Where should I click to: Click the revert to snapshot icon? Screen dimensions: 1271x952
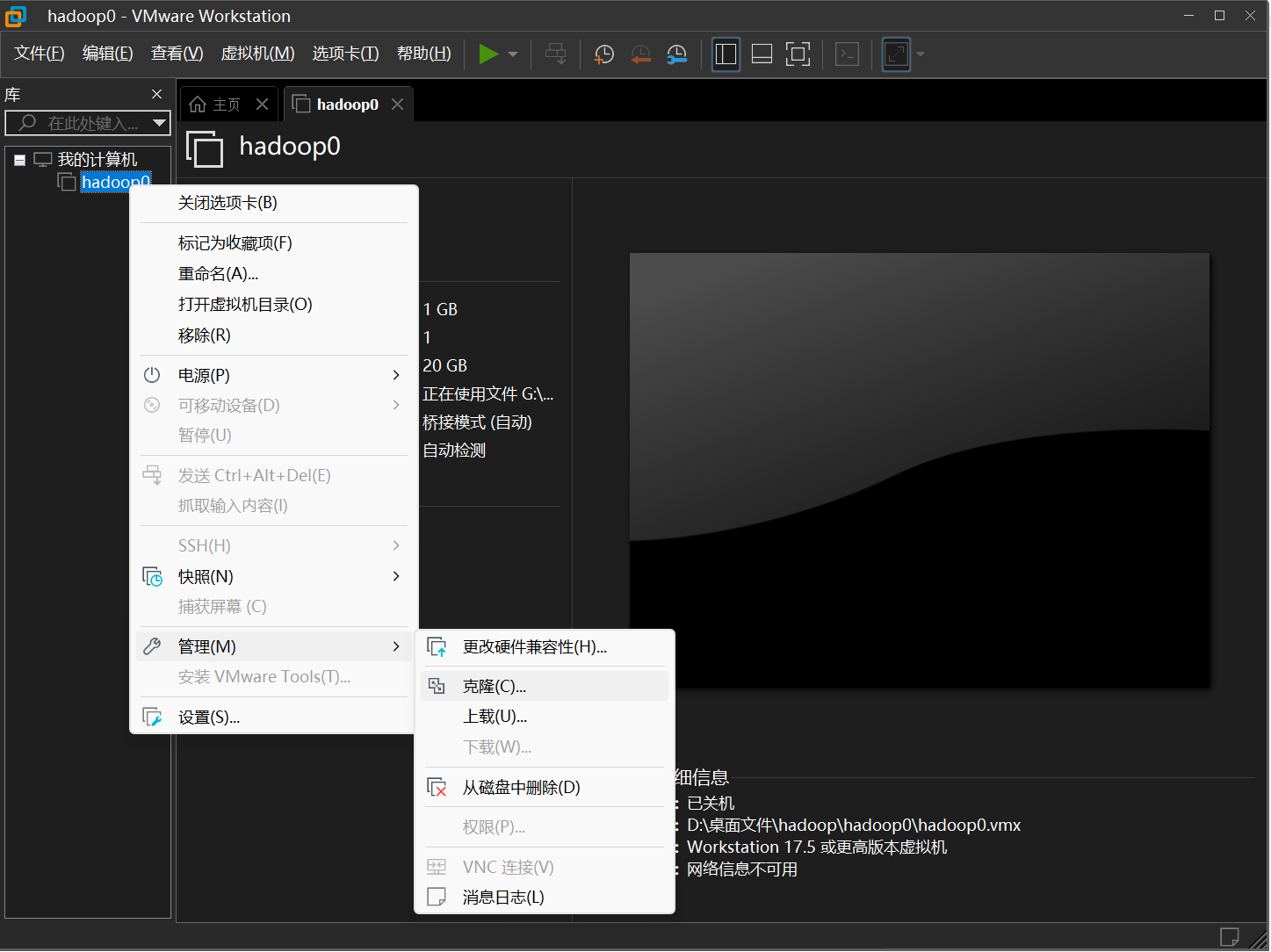640,54
